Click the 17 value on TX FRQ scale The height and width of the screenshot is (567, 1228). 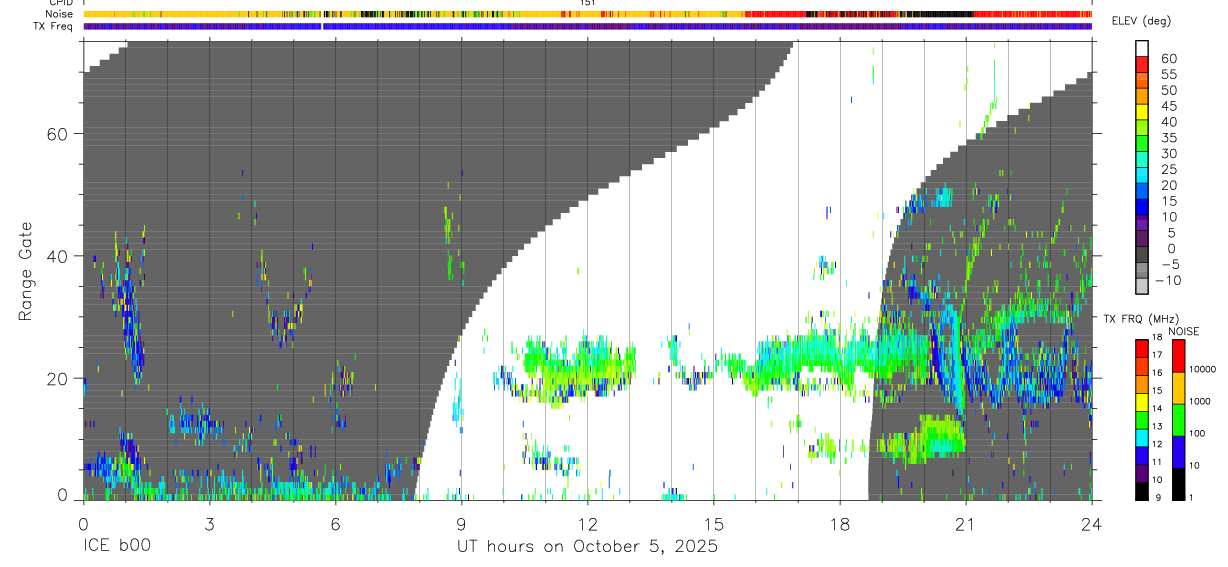[x=1155, y=355]
